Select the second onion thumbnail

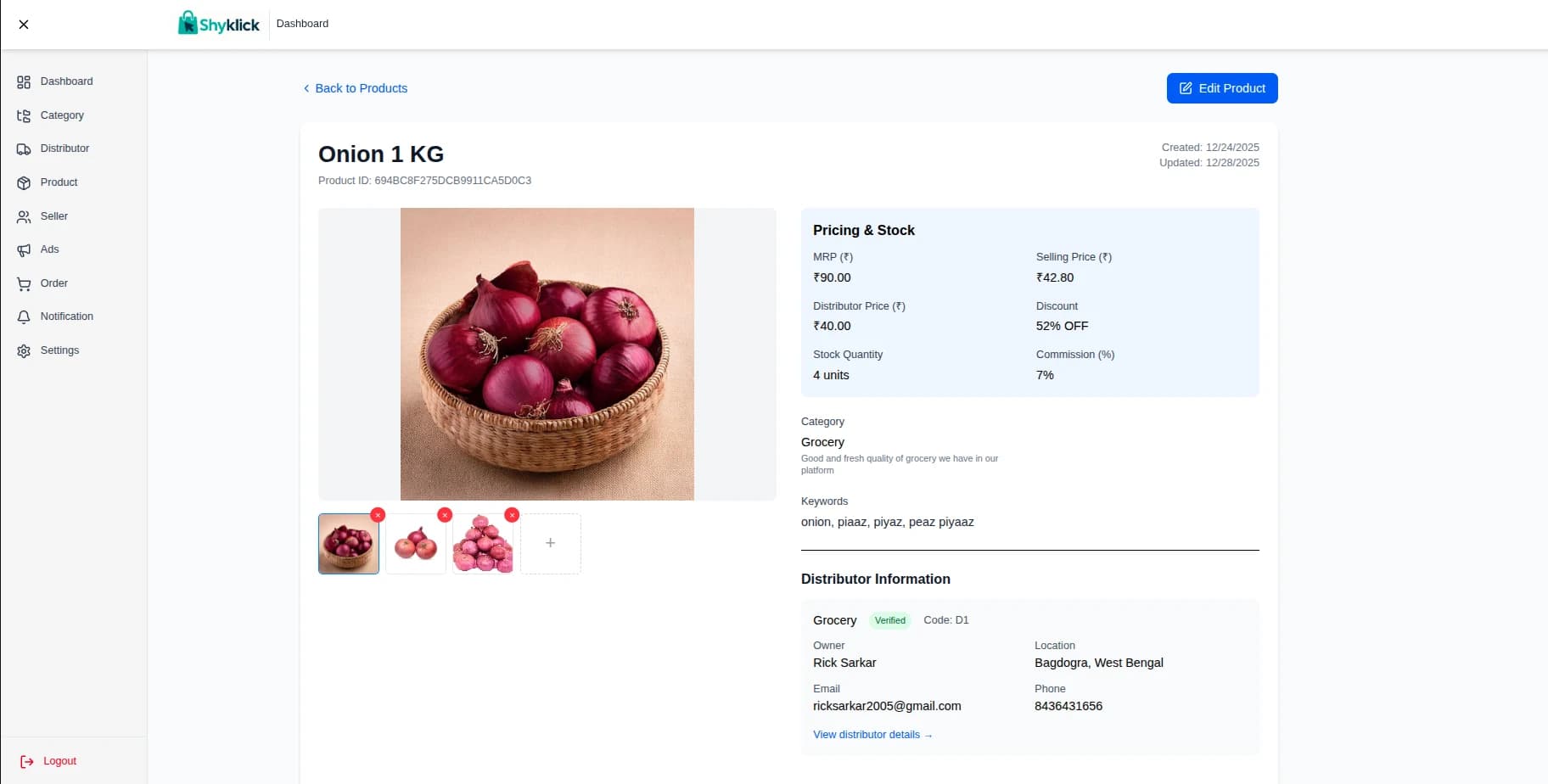(416, 544)
